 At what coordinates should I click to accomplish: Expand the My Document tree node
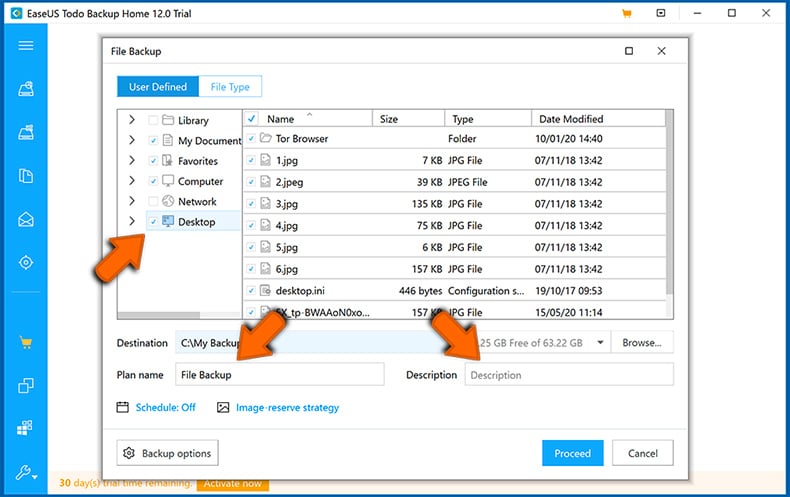[131, 140]
